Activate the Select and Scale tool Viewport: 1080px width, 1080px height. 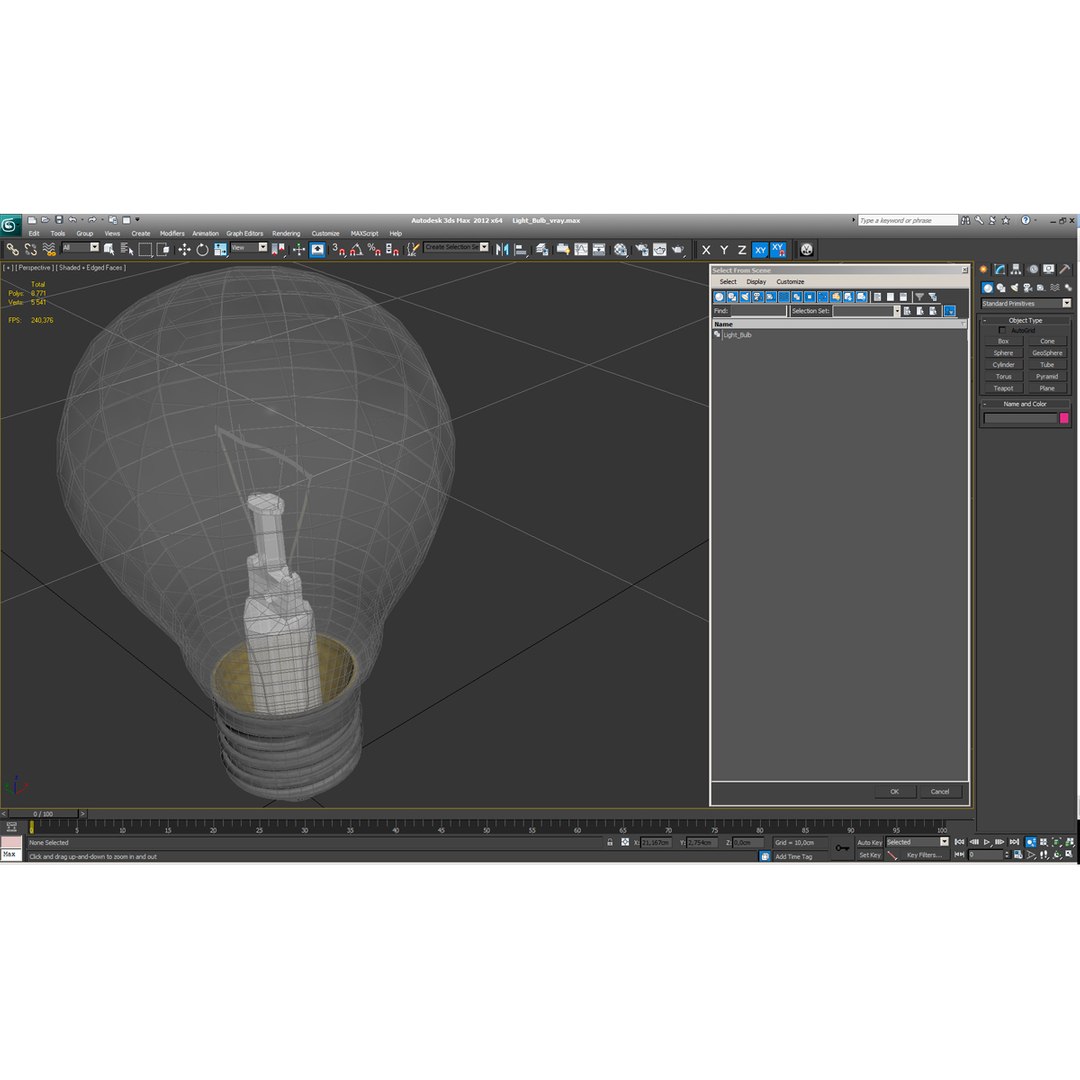[x=220, y=249]
